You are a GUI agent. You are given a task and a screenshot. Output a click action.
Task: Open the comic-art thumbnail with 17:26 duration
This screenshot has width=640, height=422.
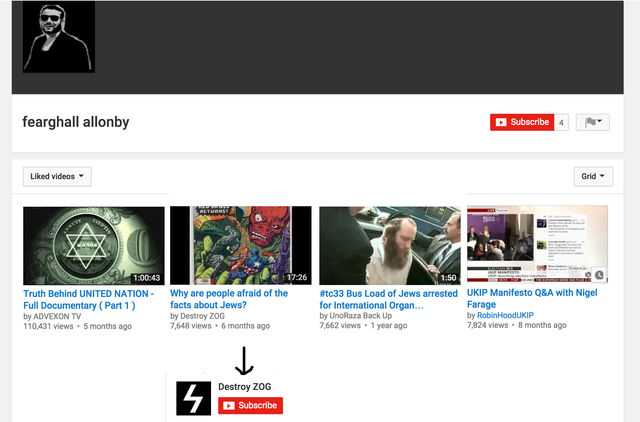tap(241, 245)
